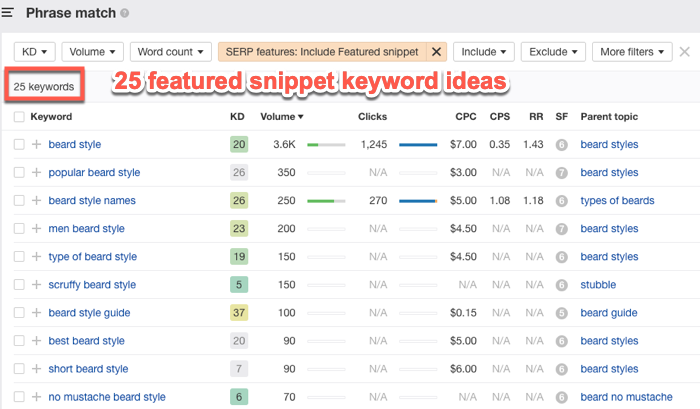Add 'popular beard style' with plus icon
The image size is (700, 409).
[x=36, y=173]
